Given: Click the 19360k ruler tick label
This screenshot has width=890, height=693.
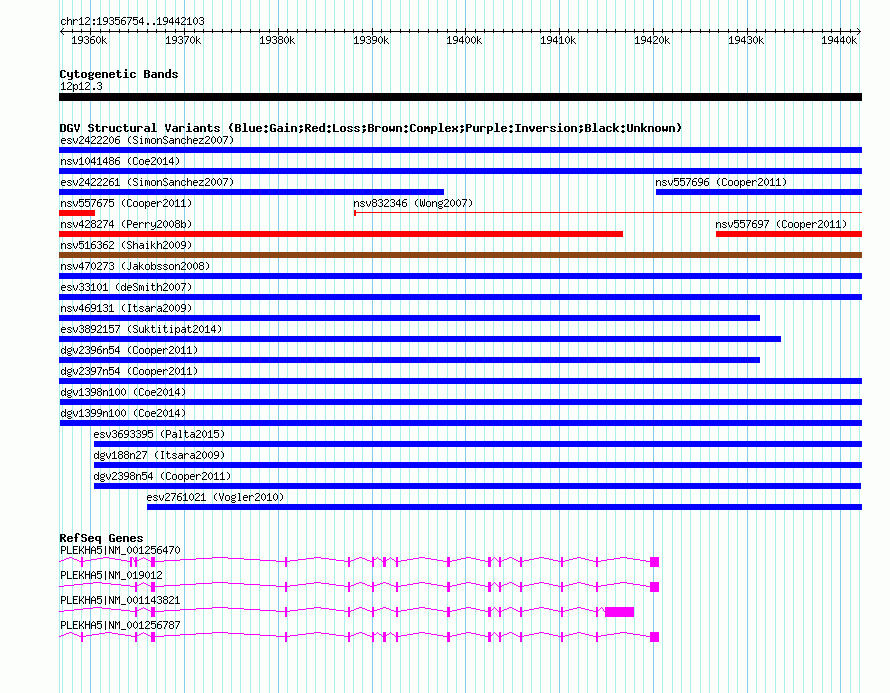Looking at the screenshot, I should [x=89, y=40].
